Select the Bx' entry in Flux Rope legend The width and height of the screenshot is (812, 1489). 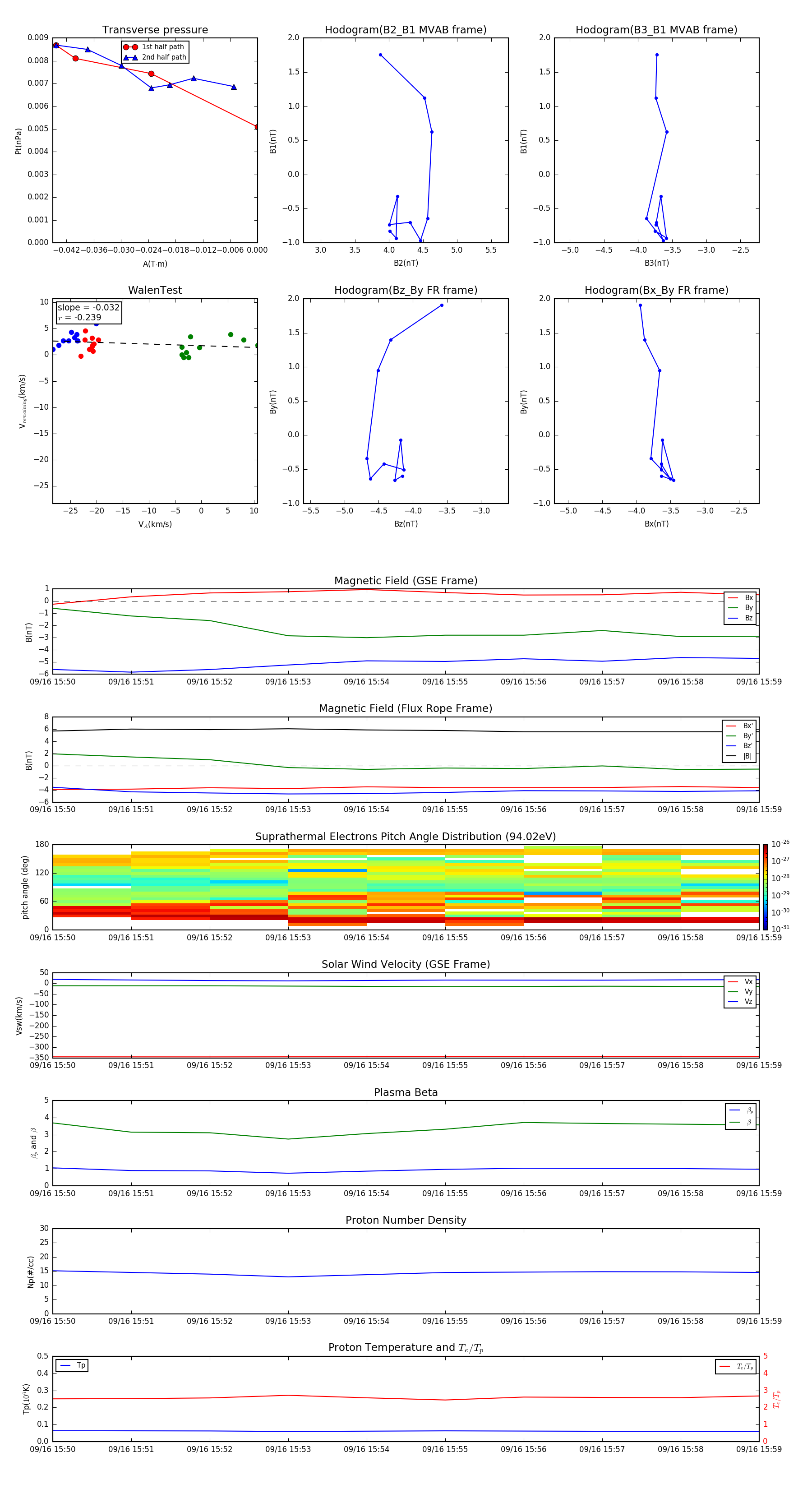pyautogui.click(x=739, y=726)
